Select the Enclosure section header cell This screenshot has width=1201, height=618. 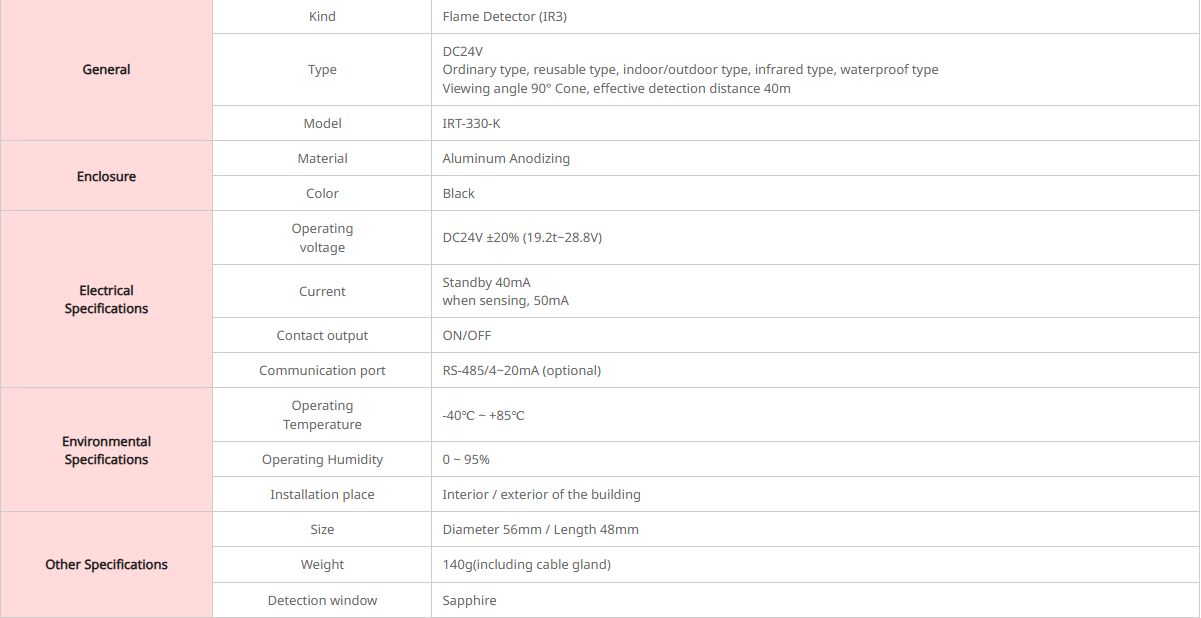tap(106, 176)
